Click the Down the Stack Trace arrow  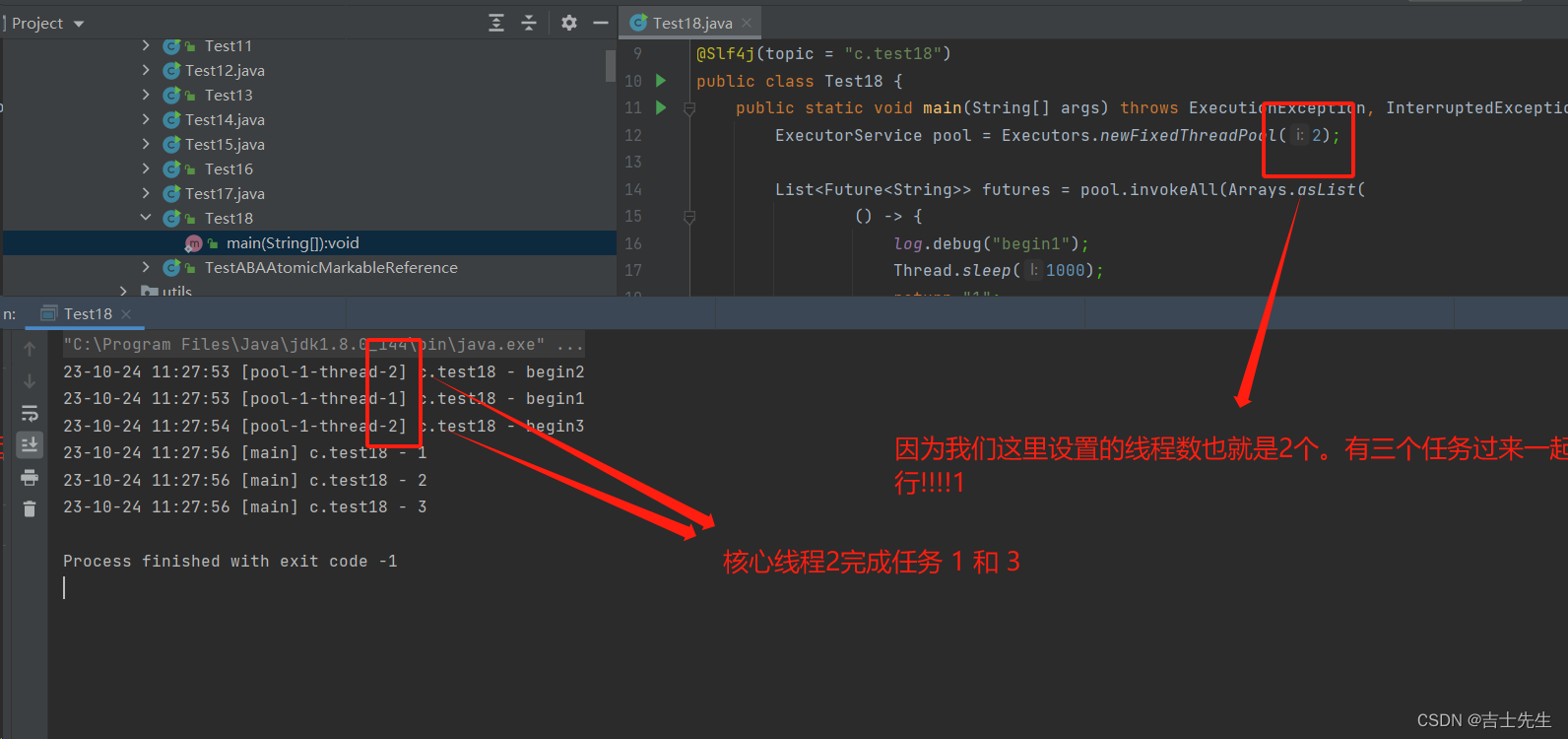click(x=30, y=381)
